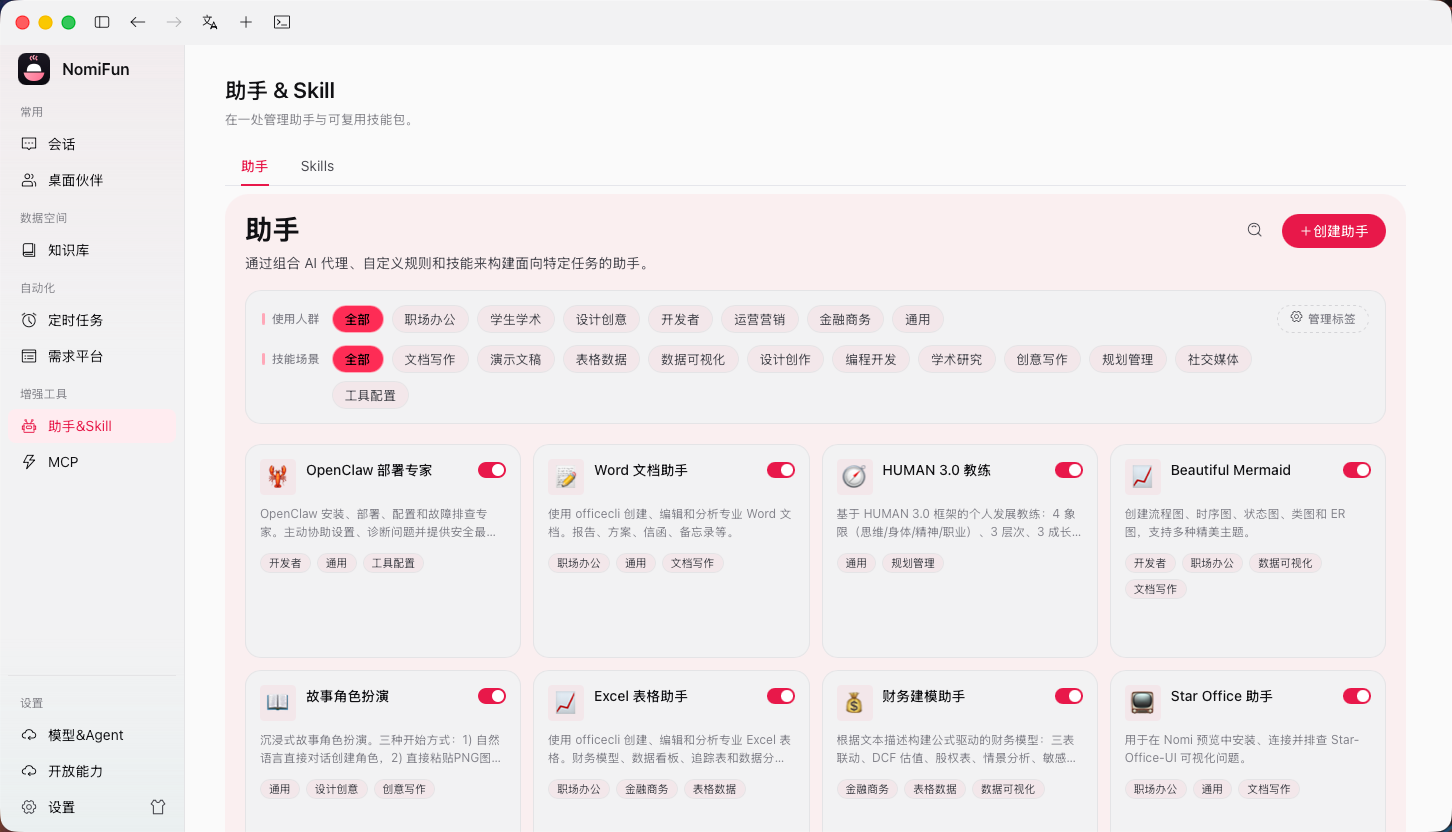1452x832 pixels.
Task: Click the 财务建模助手 money bag icon
Action: (x=854, y=703)
